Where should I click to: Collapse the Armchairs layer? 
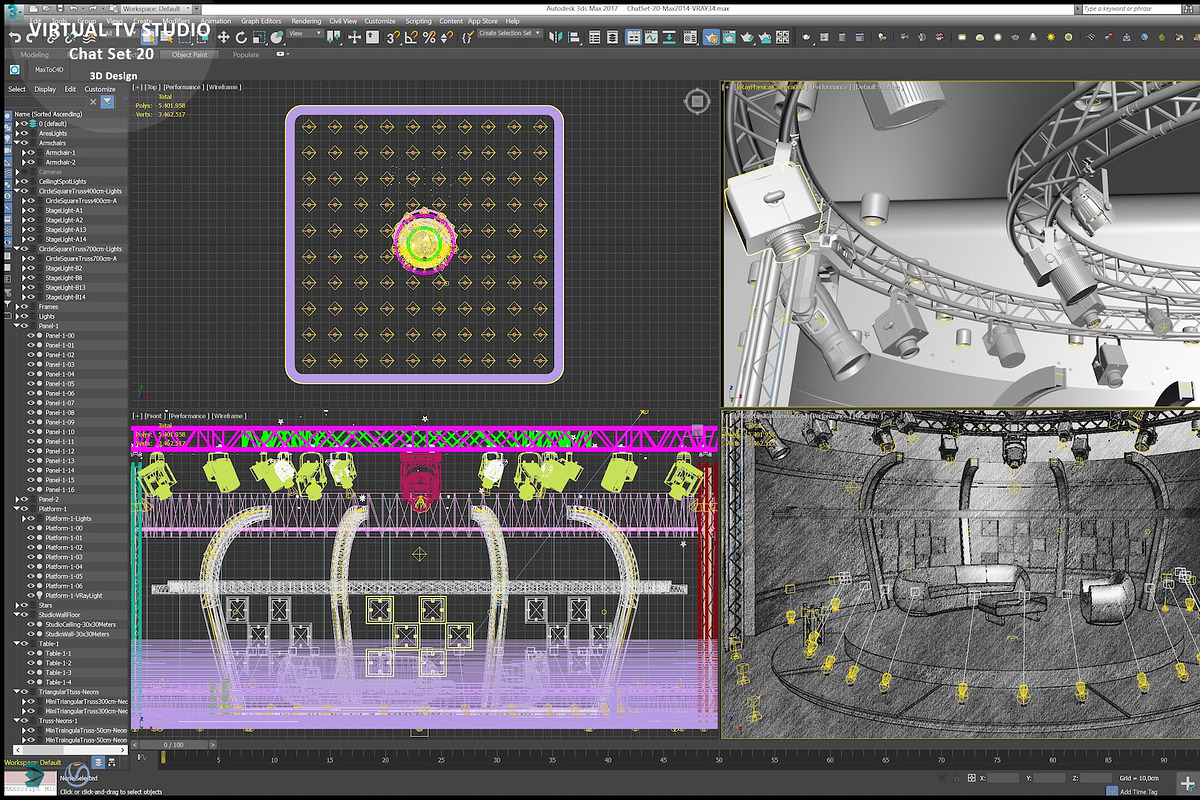tap(16, 143)
